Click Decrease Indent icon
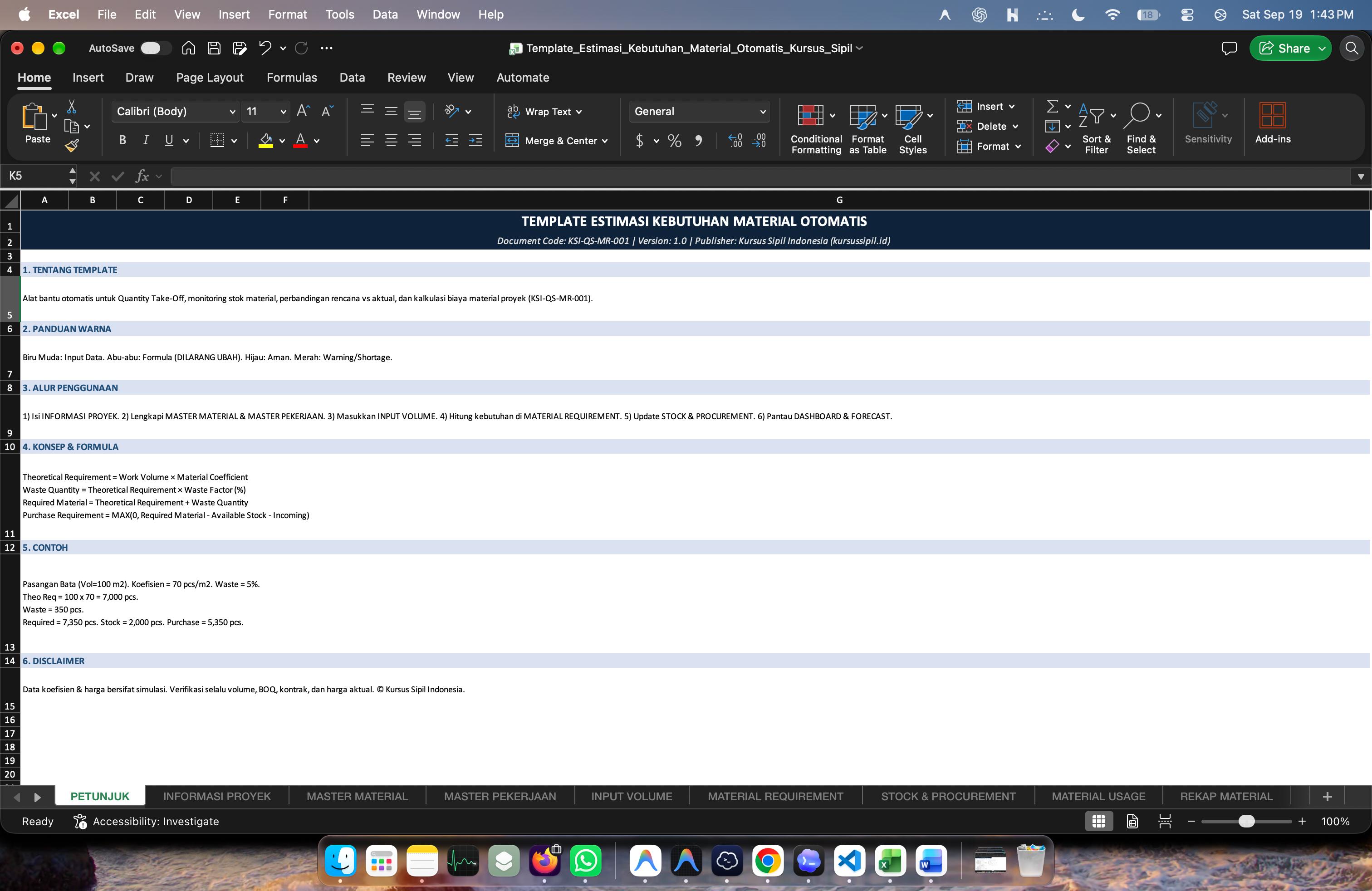The image size is (1372, 891). pos(452,141)
